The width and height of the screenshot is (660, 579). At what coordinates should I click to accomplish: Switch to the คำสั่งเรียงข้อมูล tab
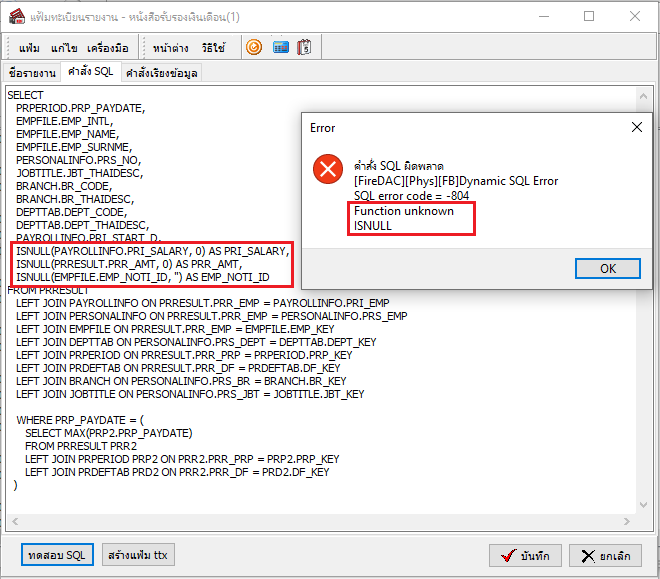click(161, 73)
